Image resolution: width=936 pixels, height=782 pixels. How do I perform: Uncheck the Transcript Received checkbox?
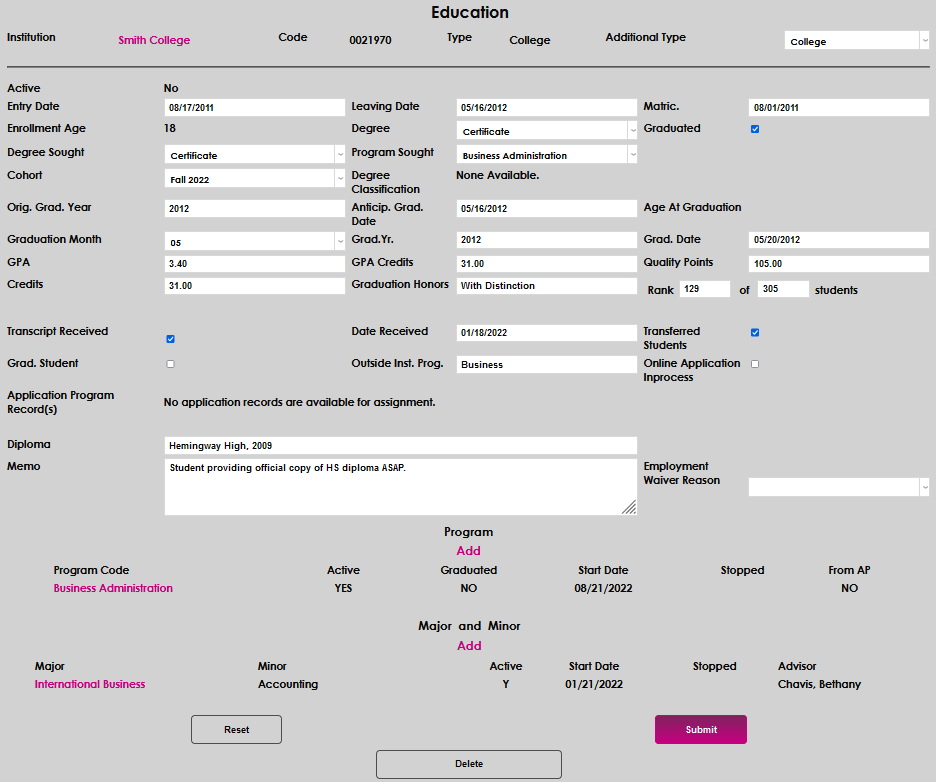click(x=170, y=339)
